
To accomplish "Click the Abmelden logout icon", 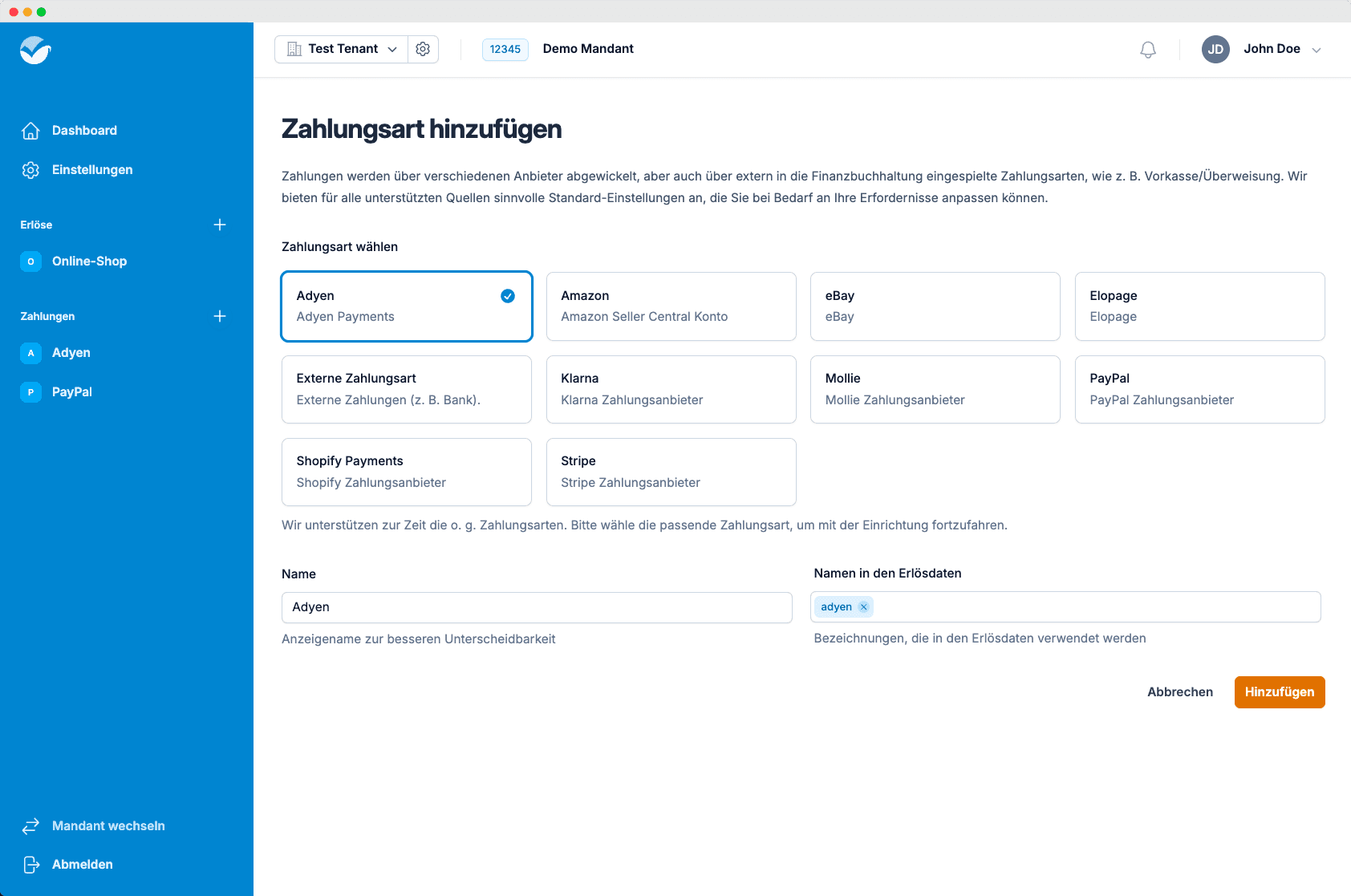I will pyautogui.click(x=30, y=864).
